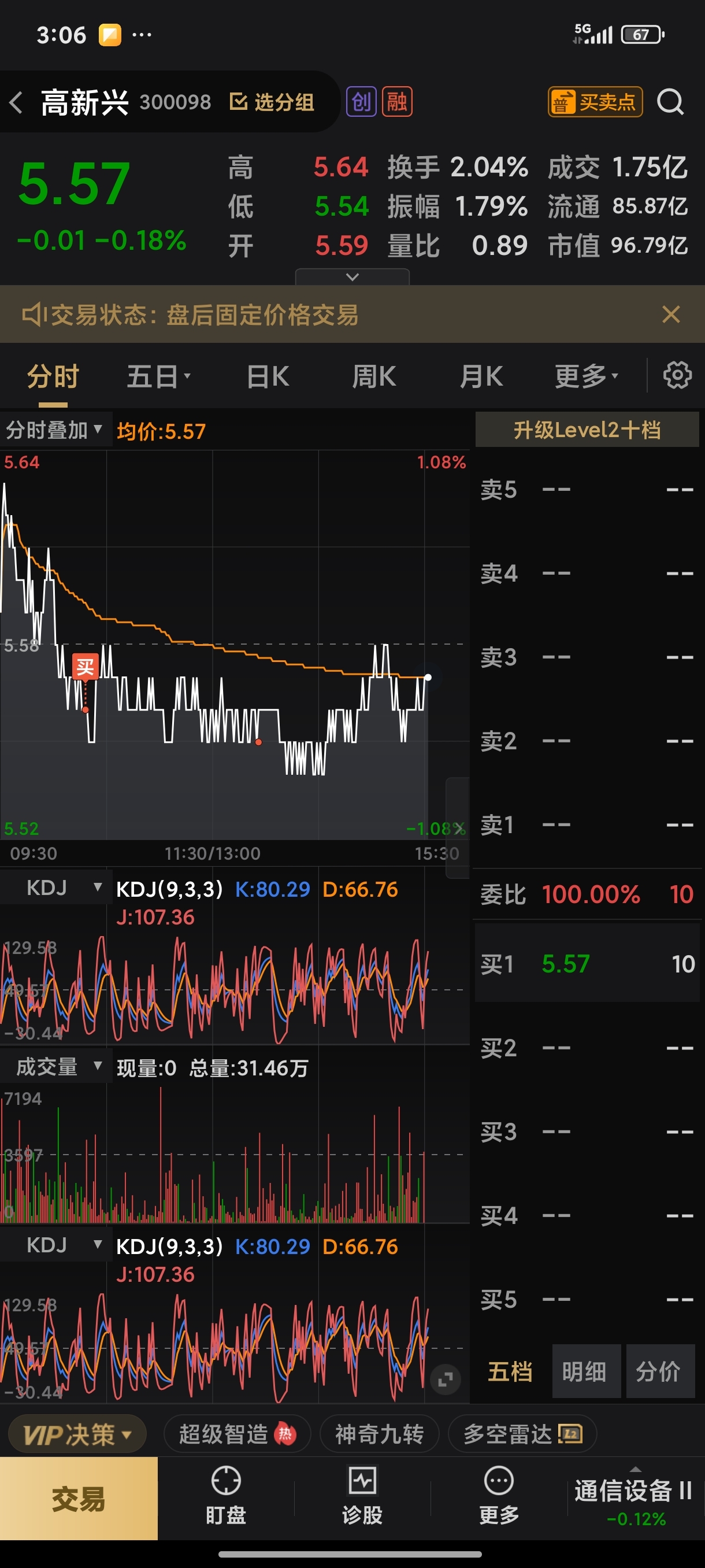
Task: Switch to the 周K tab
Action: tap(374, 376)
